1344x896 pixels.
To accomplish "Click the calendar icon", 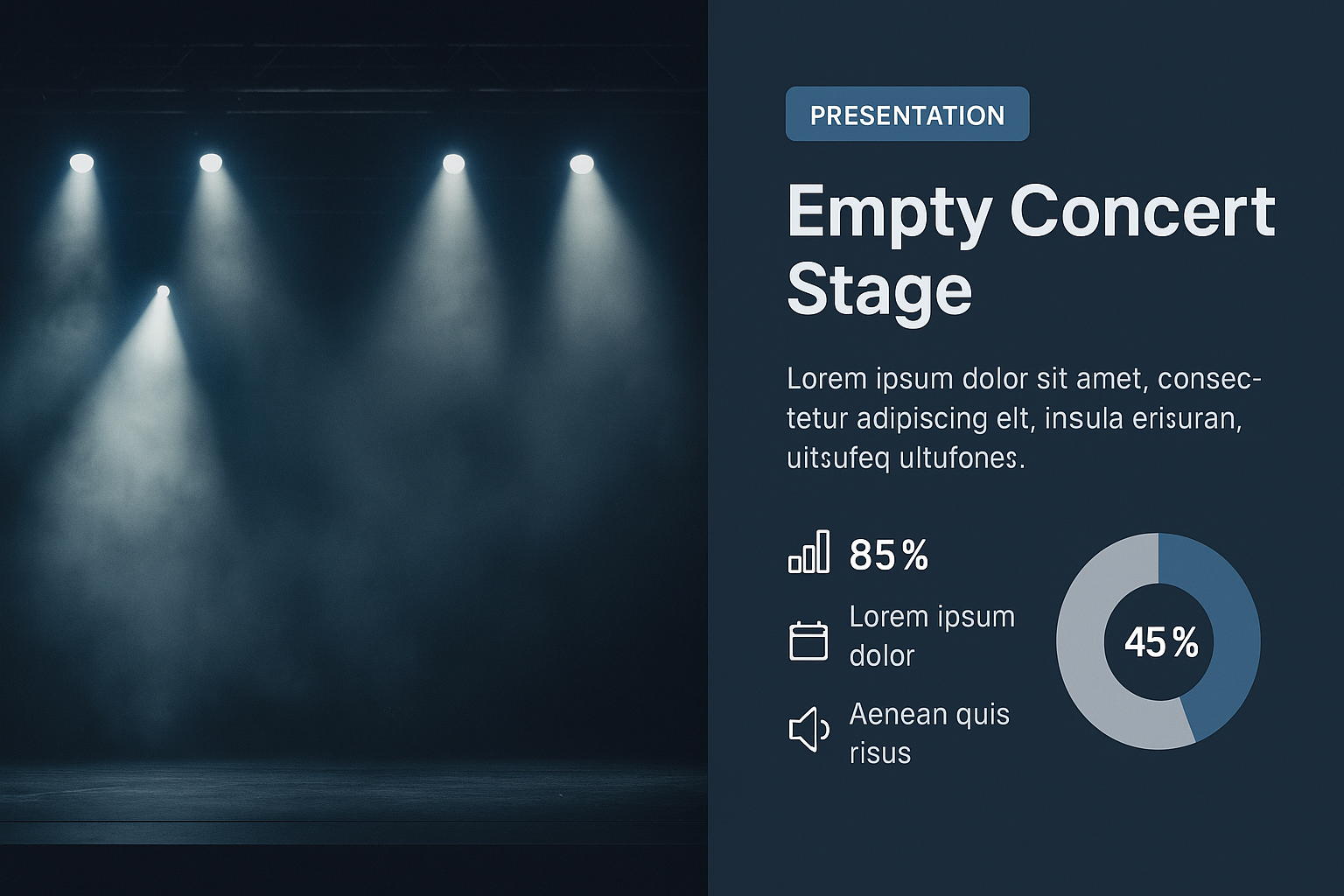I will click(x=808, y=640).
